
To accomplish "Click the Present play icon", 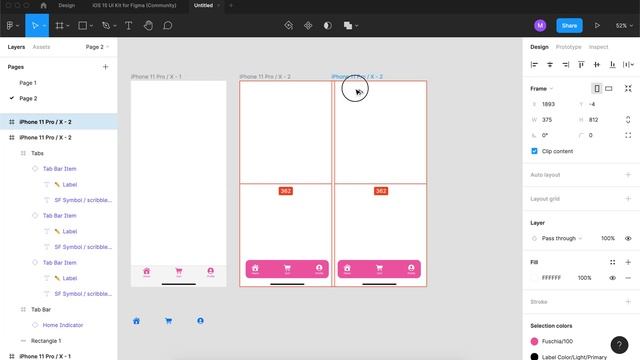I will point(597,25).
